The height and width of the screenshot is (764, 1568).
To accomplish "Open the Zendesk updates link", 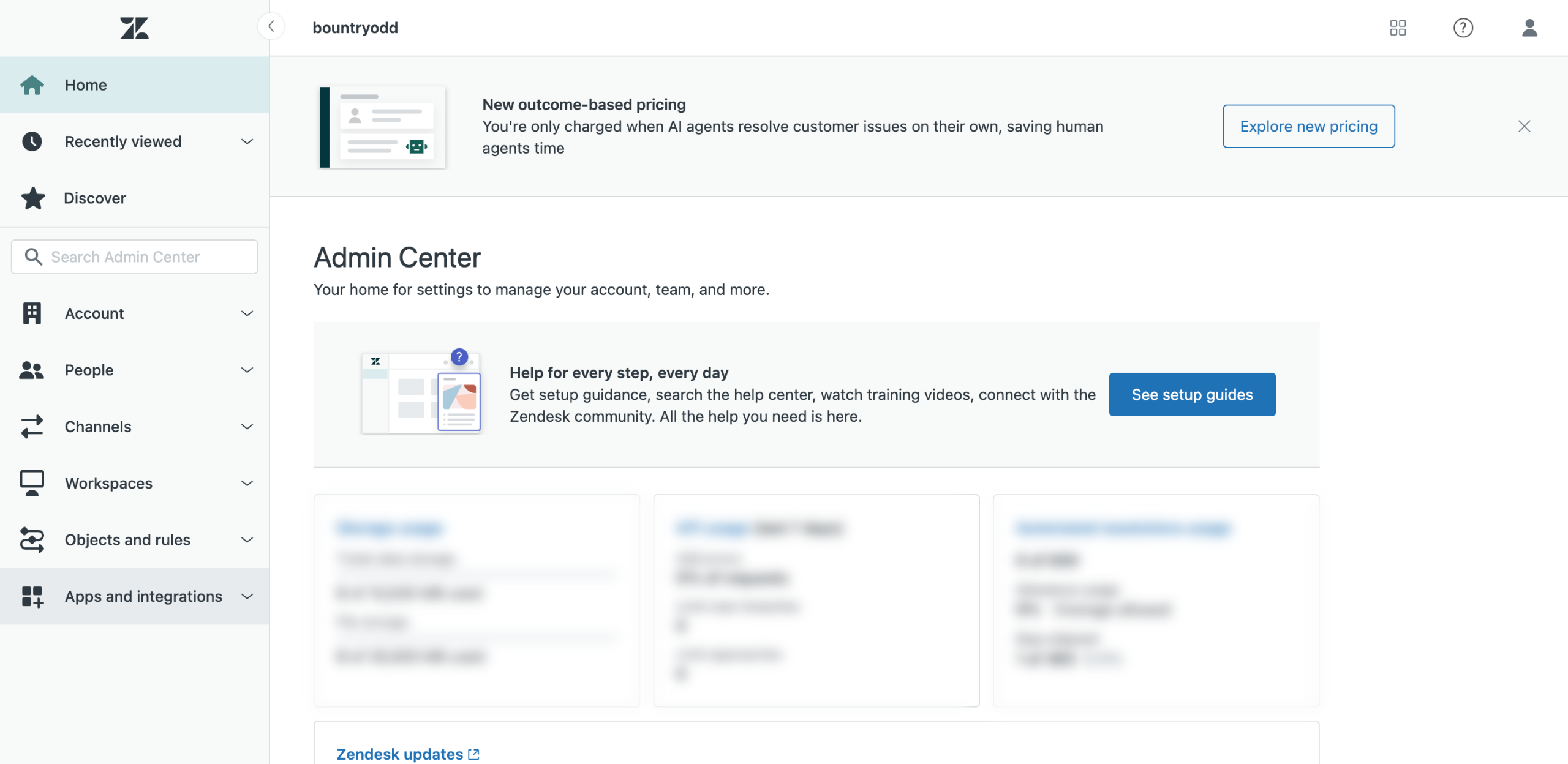I will point(399,754).
